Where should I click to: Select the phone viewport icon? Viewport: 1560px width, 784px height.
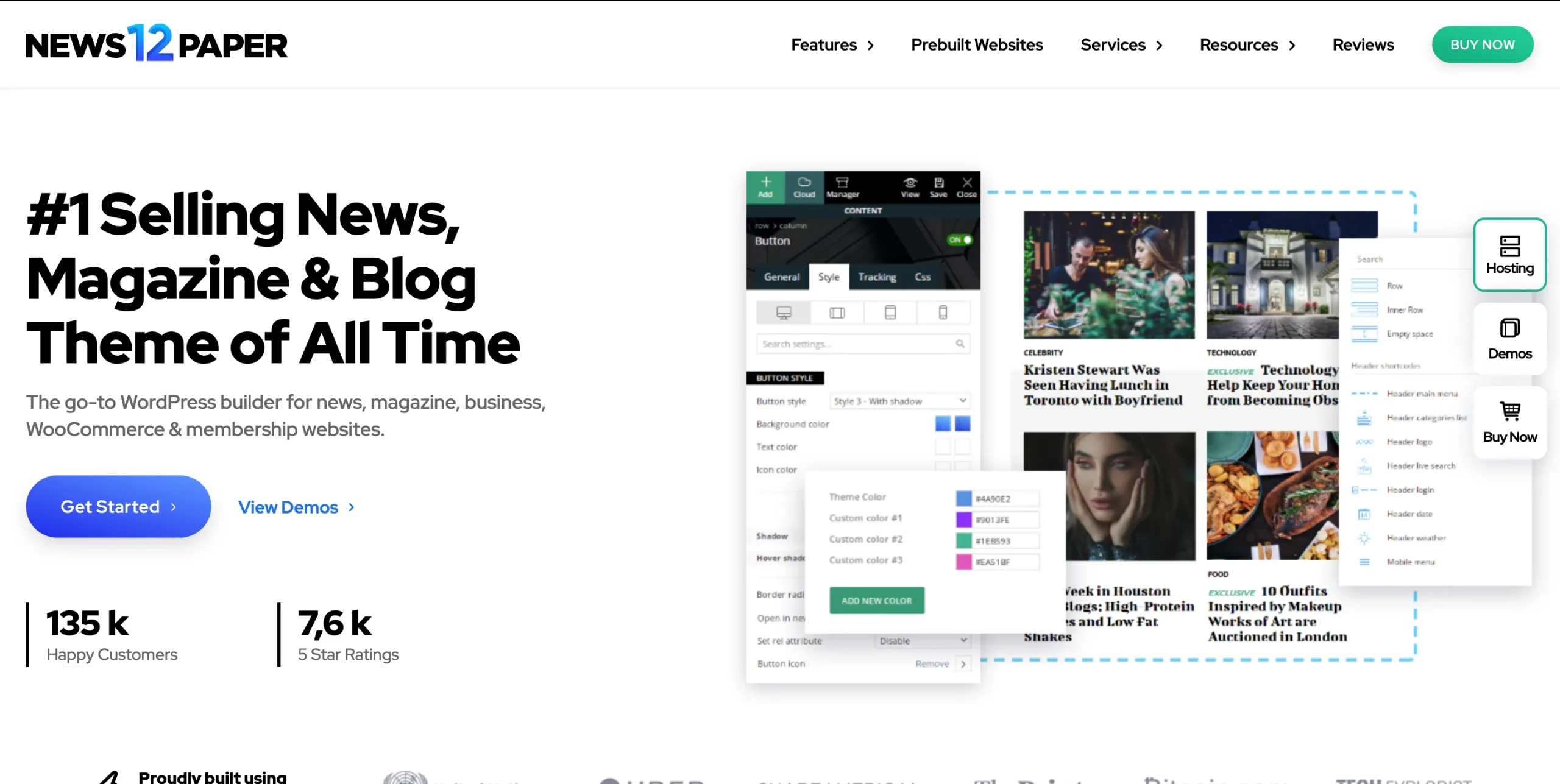tap(943, 313)
